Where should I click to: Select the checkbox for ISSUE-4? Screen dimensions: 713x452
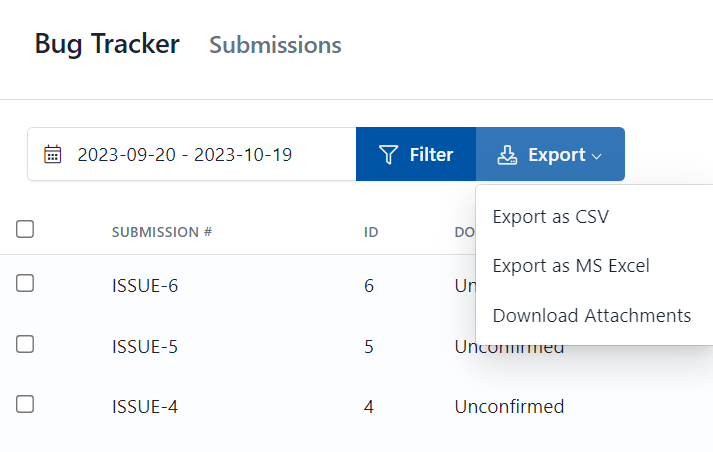26,405
